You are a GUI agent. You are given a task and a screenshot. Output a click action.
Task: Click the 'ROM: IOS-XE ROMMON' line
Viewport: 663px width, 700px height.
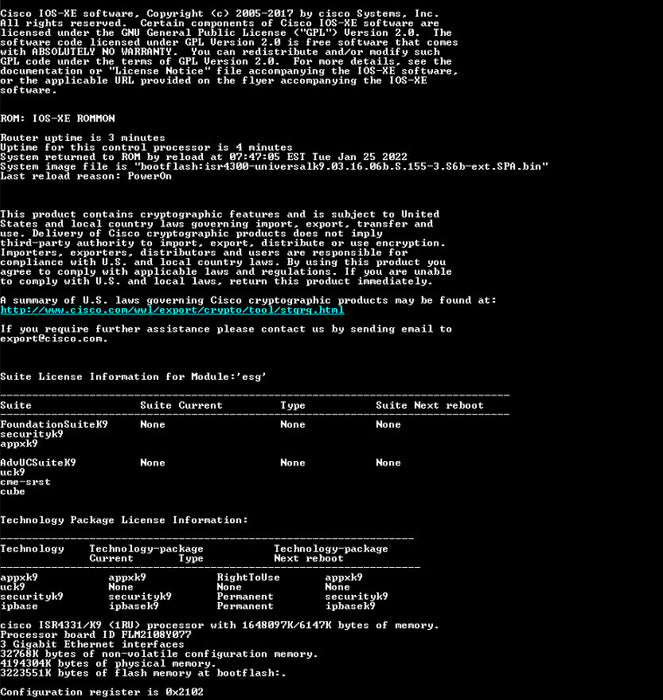[58, 119]
